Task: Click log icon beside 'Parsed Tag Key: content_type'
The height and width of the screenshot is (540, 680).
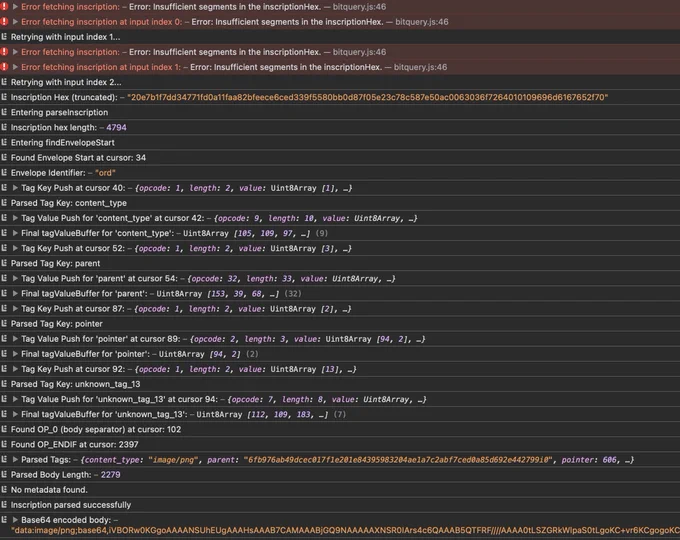Action: pos(4,203)
